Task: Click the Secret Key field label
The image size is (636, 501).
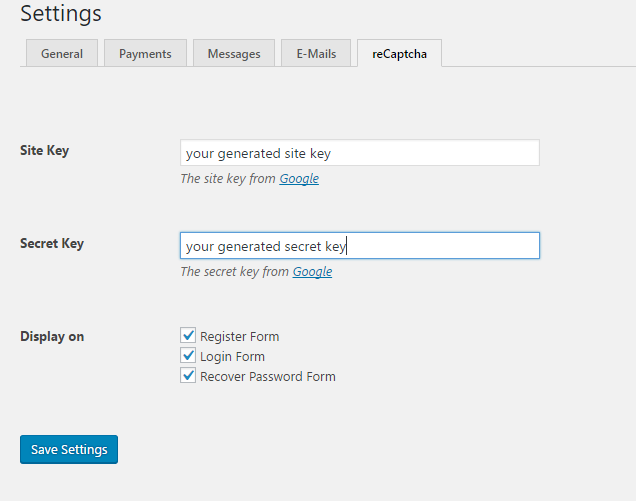Action: (52, 243)
